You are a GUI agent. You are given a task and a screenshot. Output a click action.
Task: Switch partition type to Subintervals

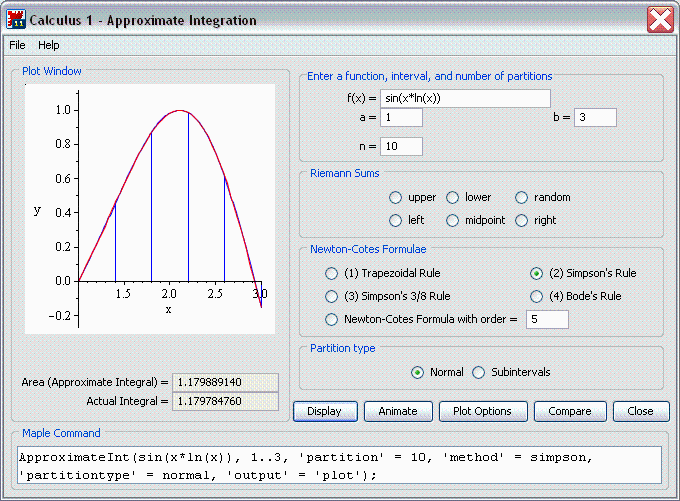click(479, 372)
